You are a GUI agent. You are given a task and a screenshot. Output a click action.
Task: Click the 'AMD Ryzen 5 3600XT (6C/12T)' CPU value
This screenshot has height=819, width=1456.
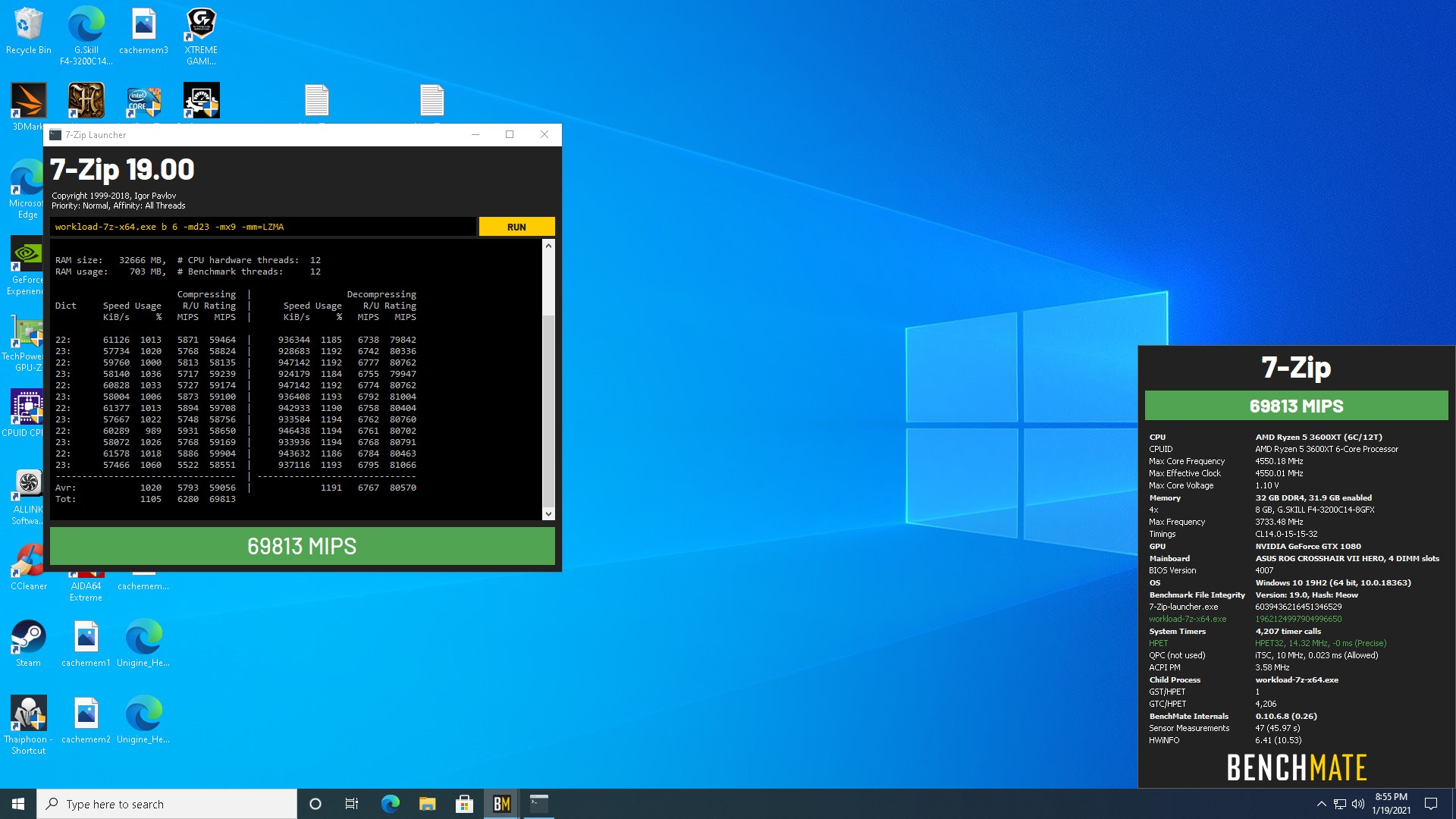(x=1318, y=437)
